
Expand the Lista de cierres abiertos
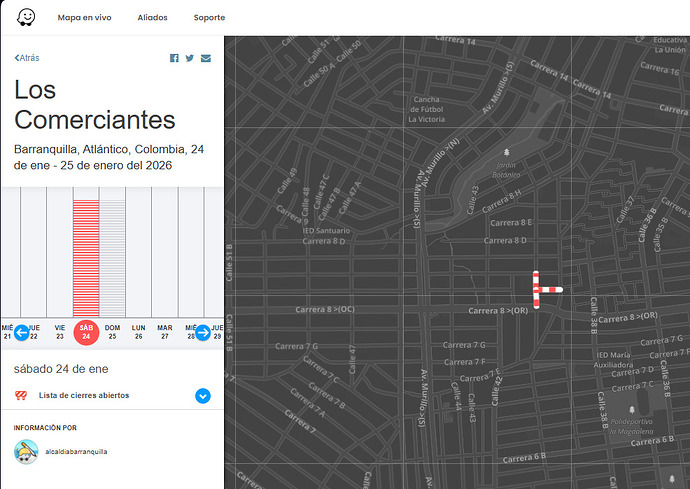click(203, 396)
